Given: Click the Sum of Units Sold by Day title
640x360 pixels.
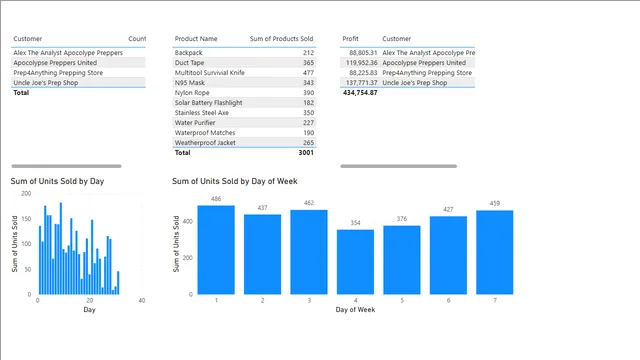Looking at the screenshot, I should (57, 181).
